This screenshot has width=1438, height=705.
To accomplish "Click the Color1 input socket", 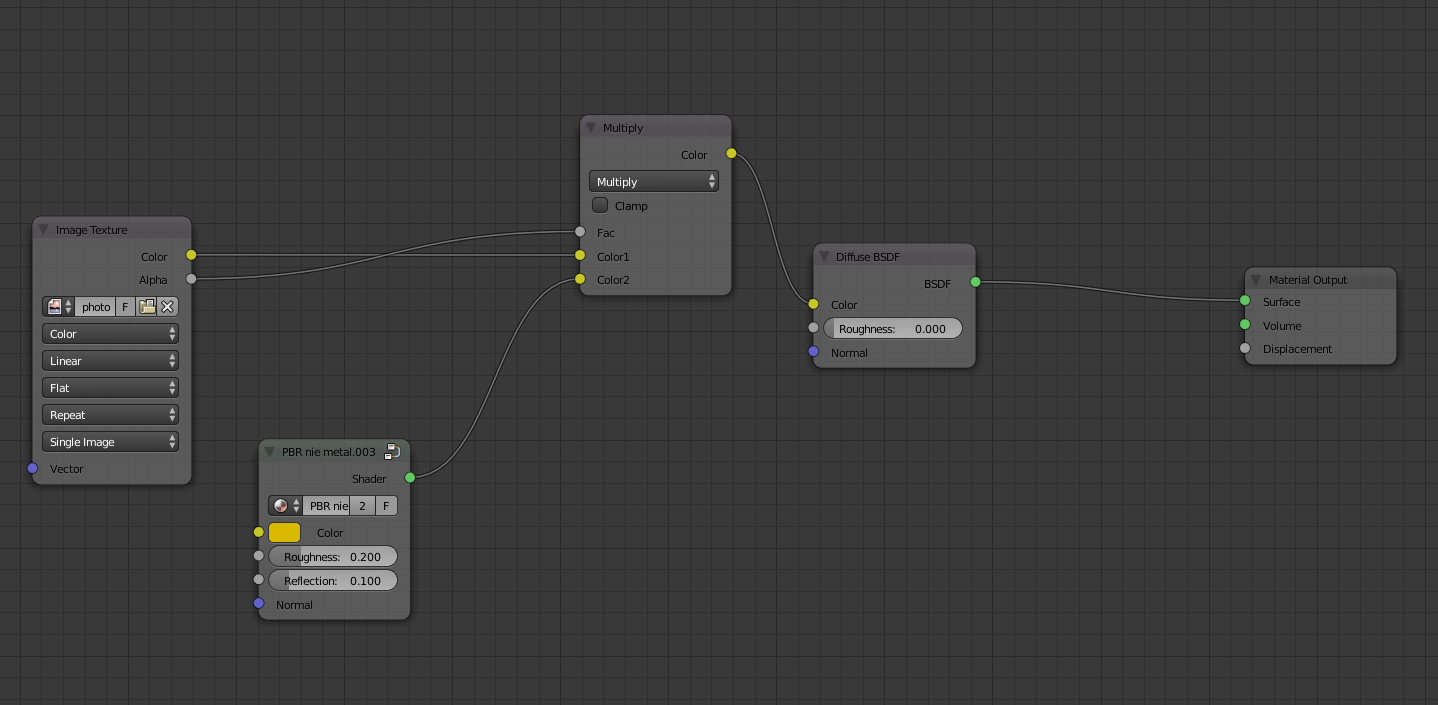I will point(580,256).
